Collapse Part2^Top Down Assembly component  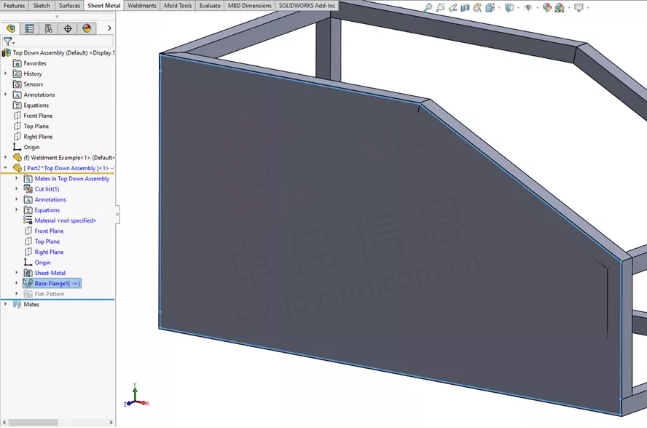tap(5, 168)
